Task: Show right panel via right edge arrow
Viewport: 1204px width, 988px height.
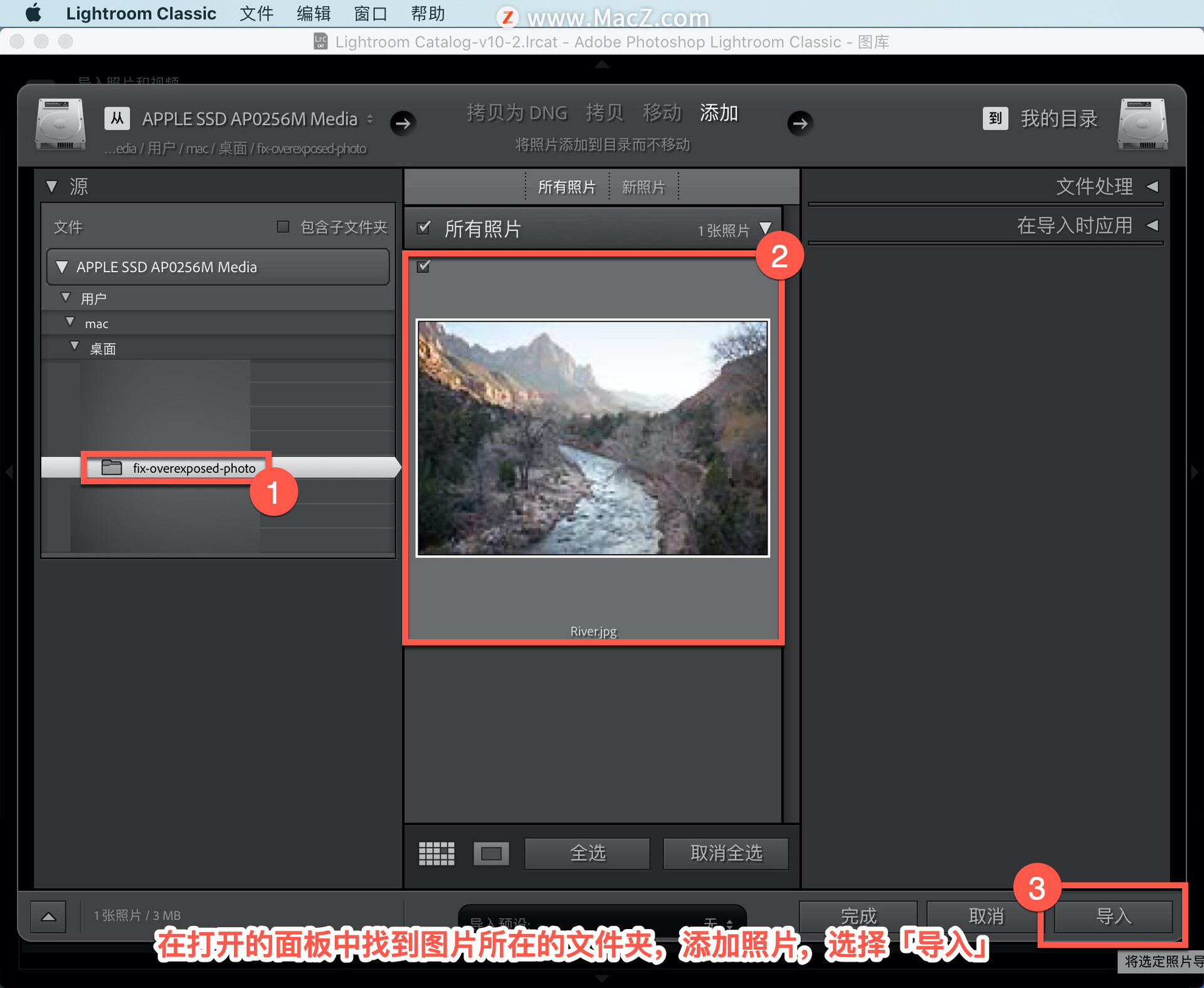Action: coord(1195,472)
